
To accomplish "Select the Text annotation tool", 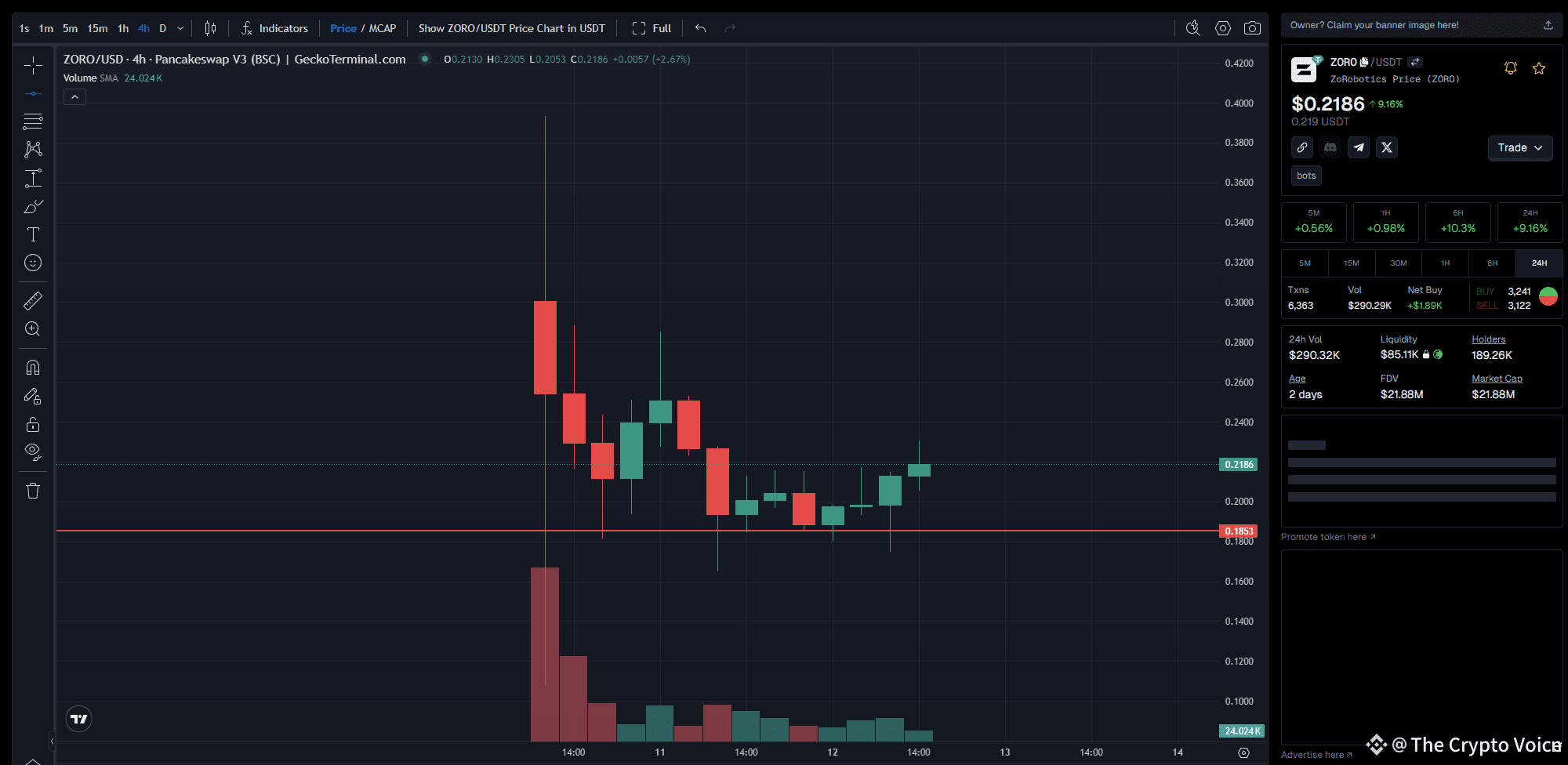I will (x=33, y=234).
